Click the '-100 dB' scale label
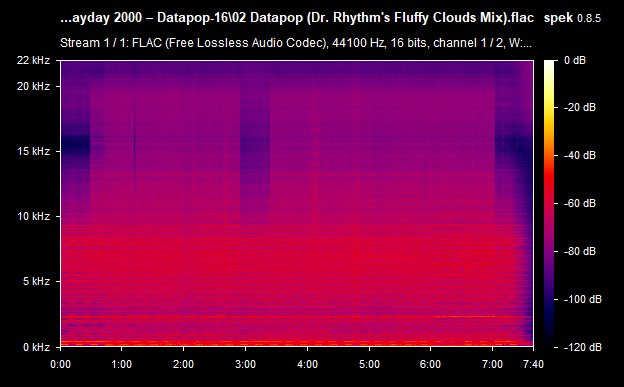Screen dimensions: 624x387 pyautogui.click(x=583, y=299)
